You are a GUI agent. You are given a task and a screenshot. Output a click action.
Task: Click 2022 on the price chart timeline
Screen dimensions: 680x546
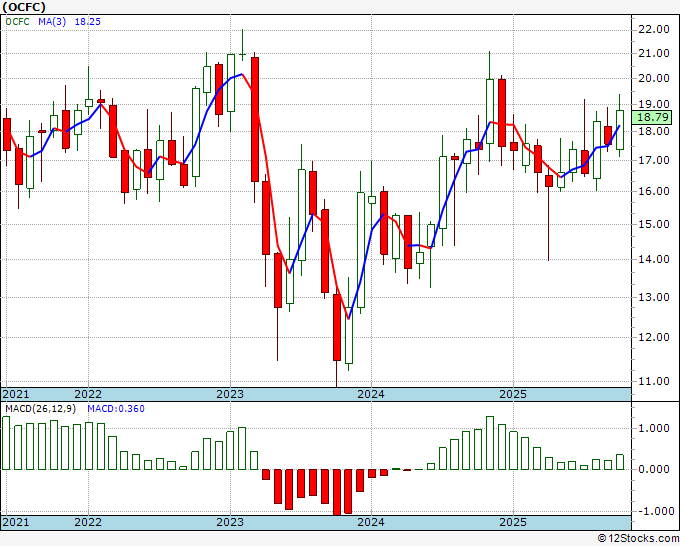point(88,394)
